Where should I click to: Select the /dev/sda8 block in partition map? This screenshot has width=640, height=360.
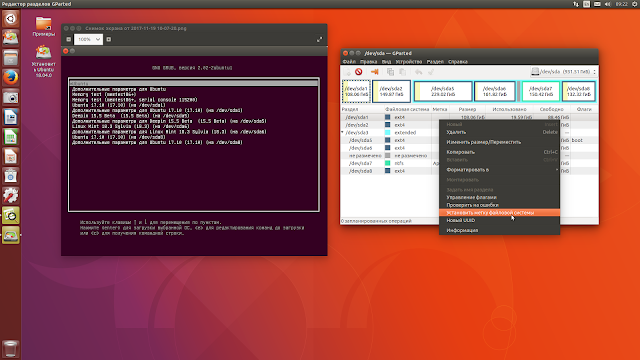pos(579,91)
